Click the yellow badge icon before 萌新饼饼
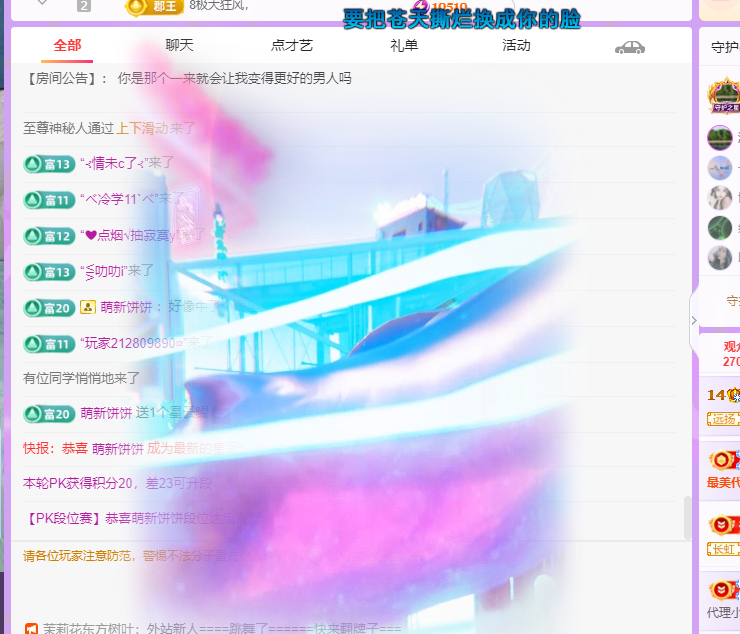Viewport: 740px width, 634px height. click(88, 308)
